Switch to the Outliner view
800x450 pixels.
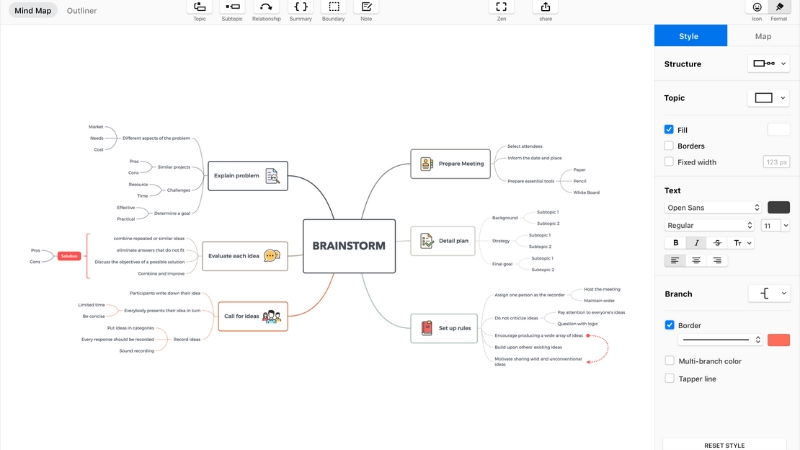tap(82, 10)
